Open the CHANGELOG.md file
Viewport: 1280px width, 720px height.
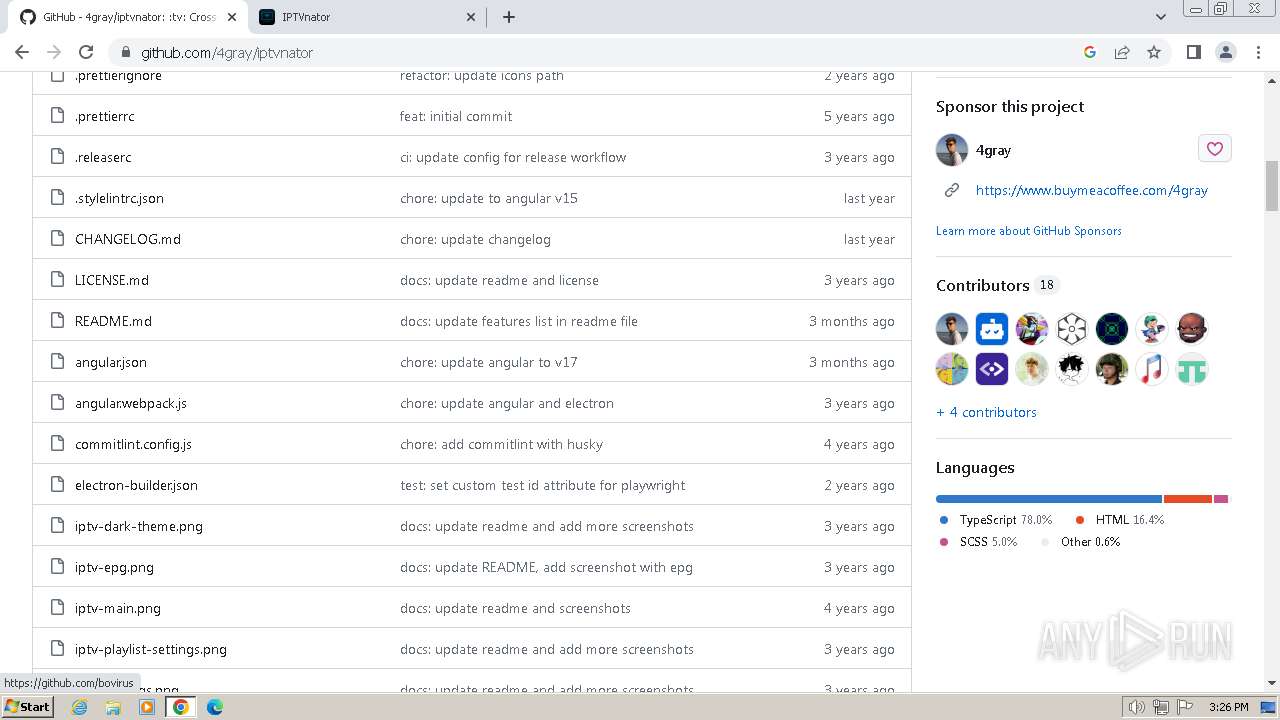tap(128, 239)
